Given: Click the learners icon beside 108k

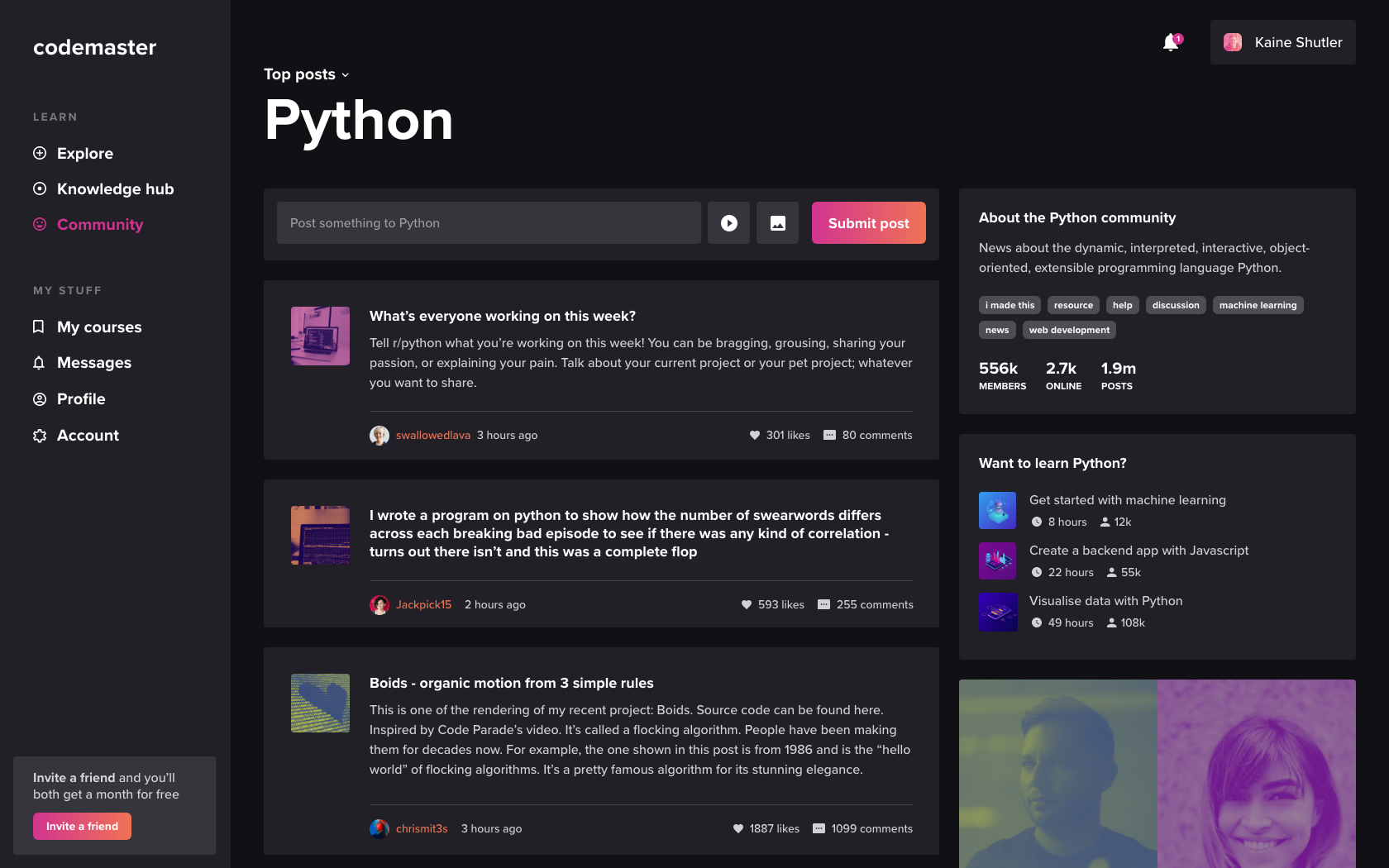Looking at the screenshot, I should click(1112, 622).
